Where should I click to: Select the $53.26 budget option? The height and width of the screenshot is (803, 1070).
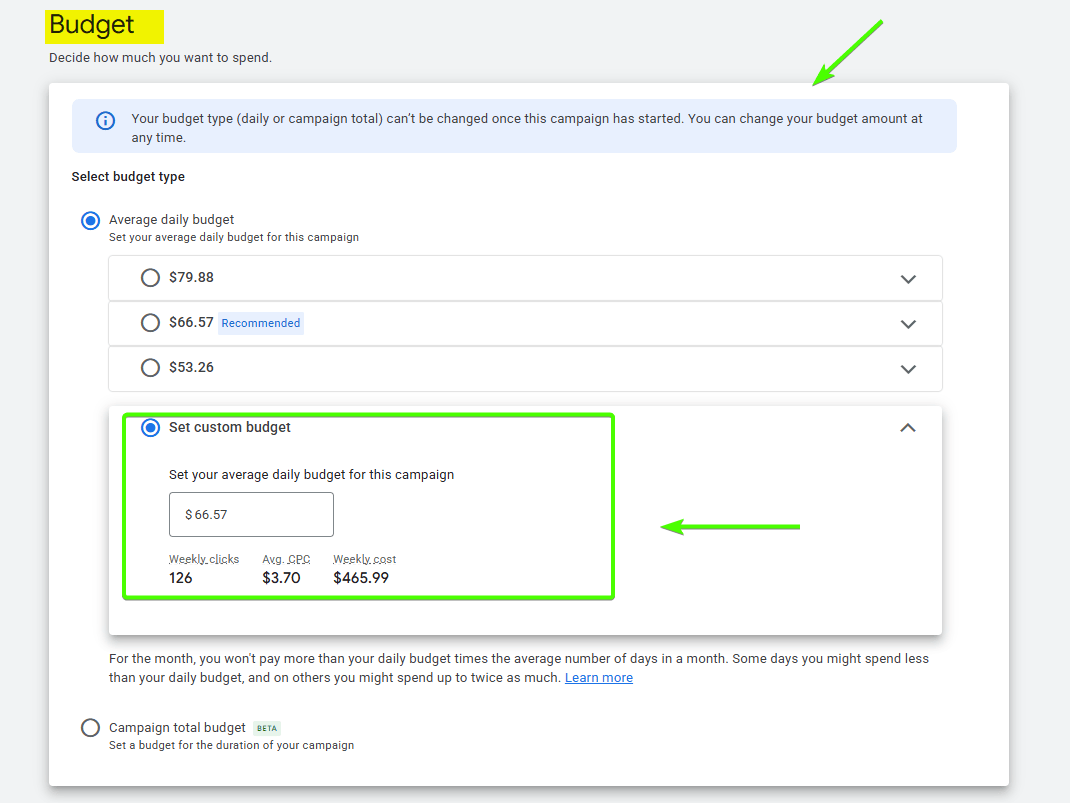(150, 368)
